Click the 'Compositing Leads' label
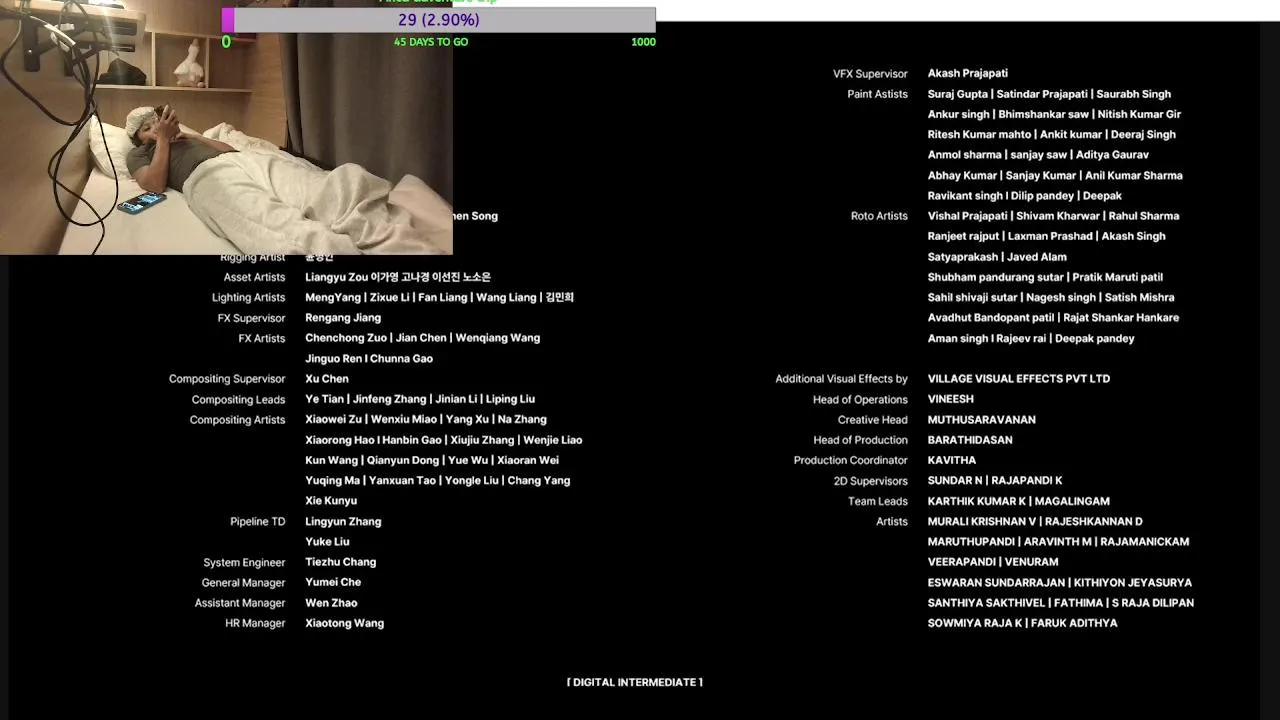This screenshot has height=720, width=1280. 238,400
